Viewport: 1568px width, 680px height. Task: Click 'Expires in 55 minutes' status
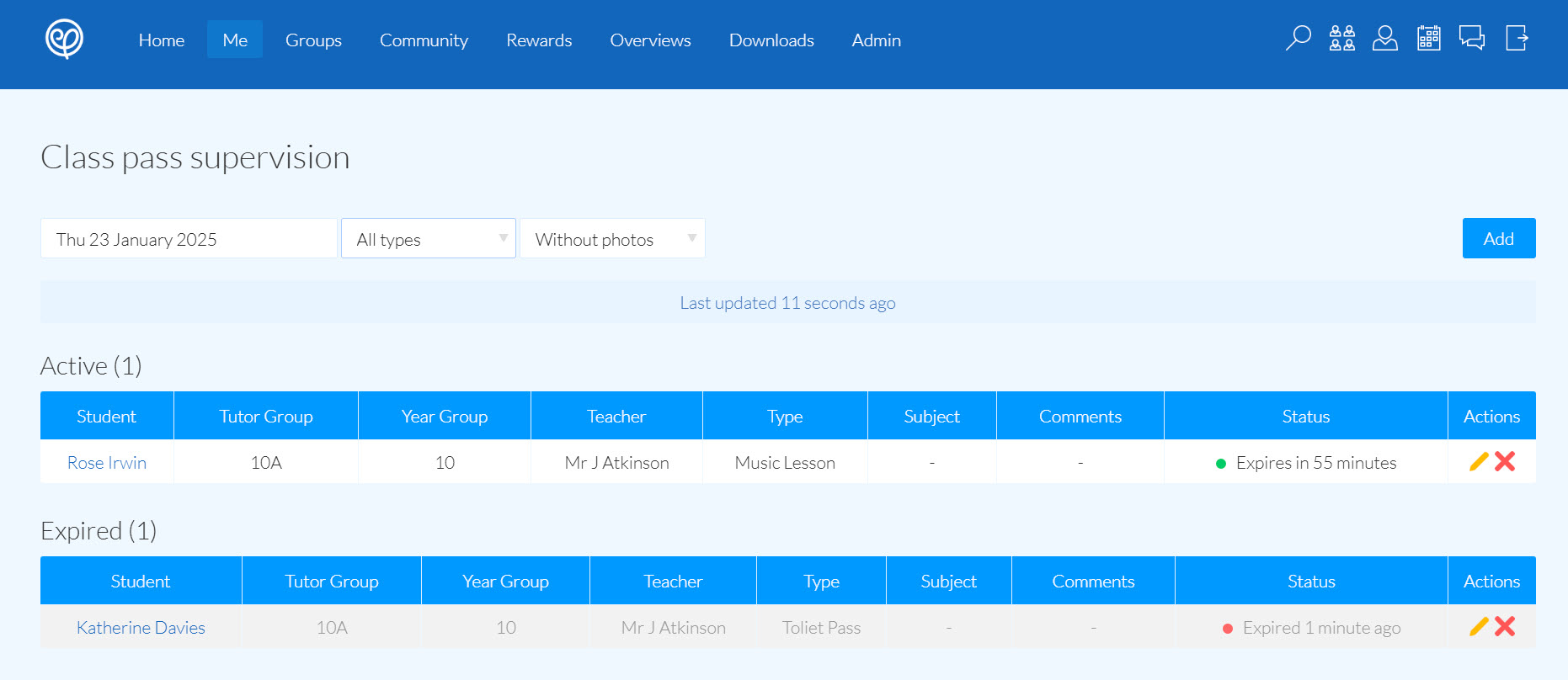1316,463
